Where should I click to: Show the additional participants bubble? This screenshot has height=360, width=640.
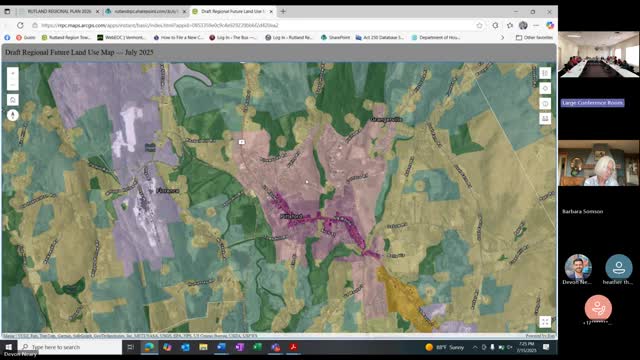(598, 308)
